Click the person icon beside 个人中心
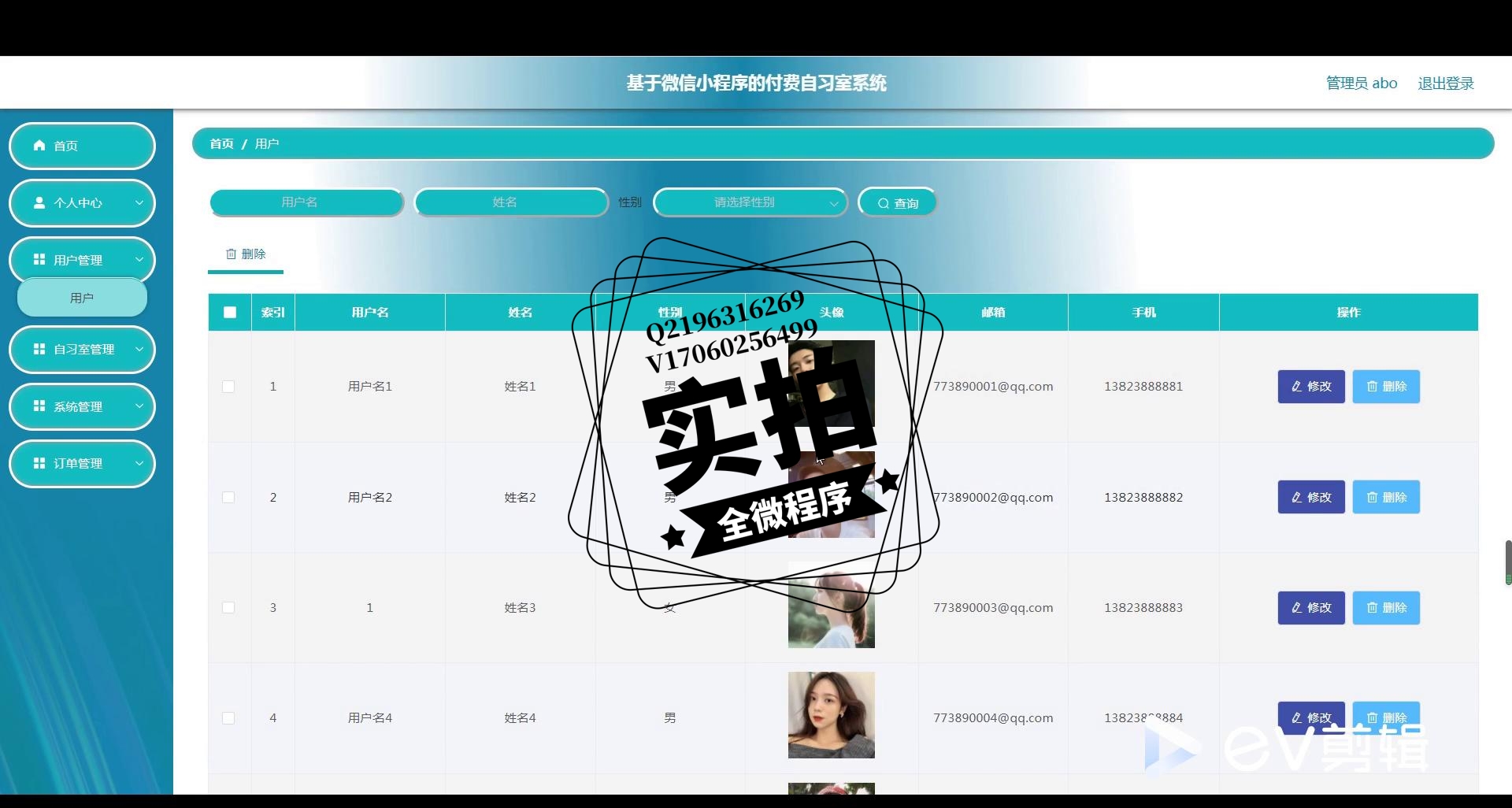Viewport: 1512px width, 808px height. coord(39,202)
